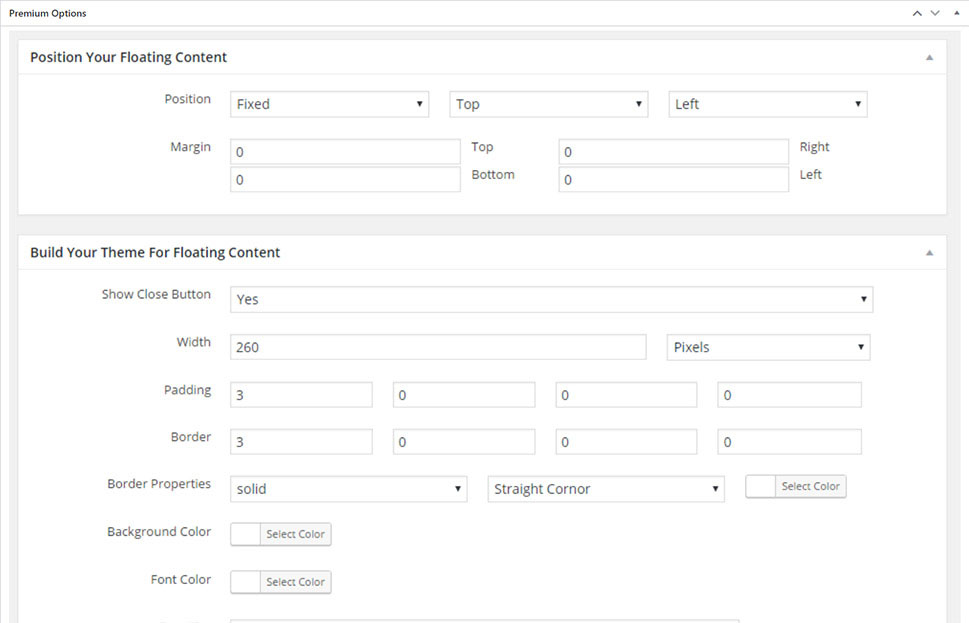Click the fourth Border field

coord(789,442)
